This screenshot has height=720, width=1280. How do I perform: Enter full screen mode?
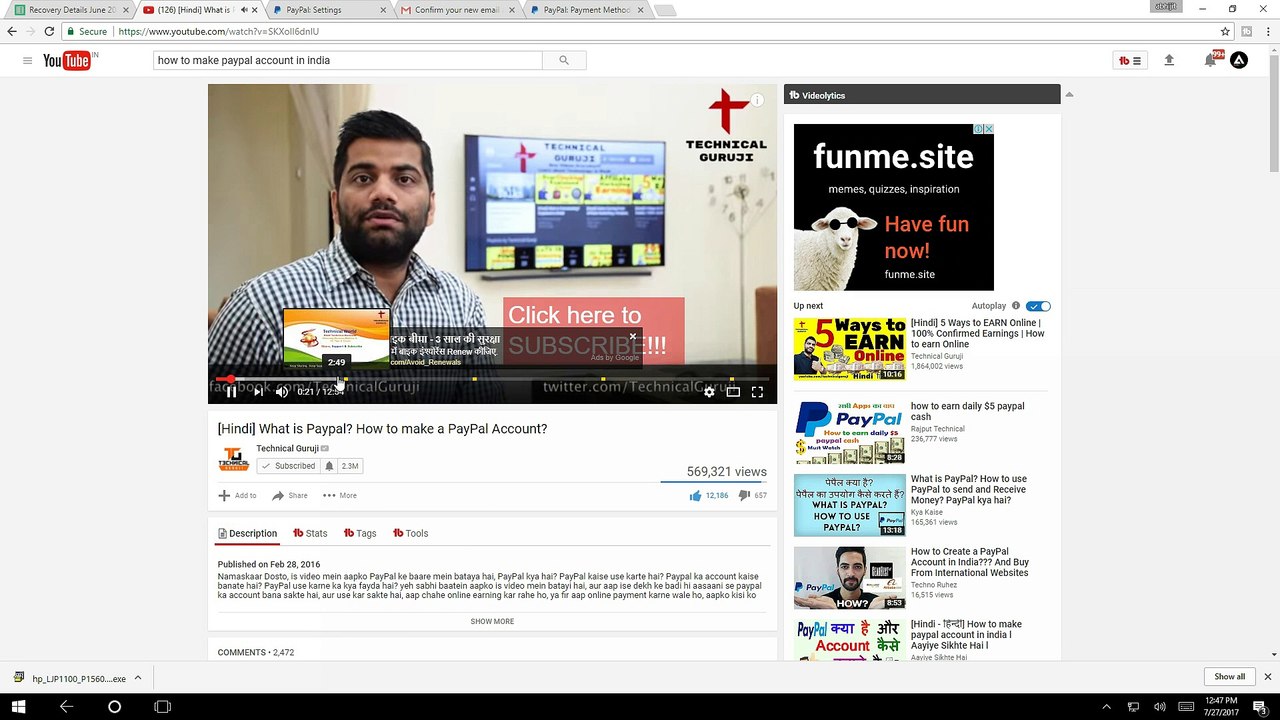coord(757,392)
